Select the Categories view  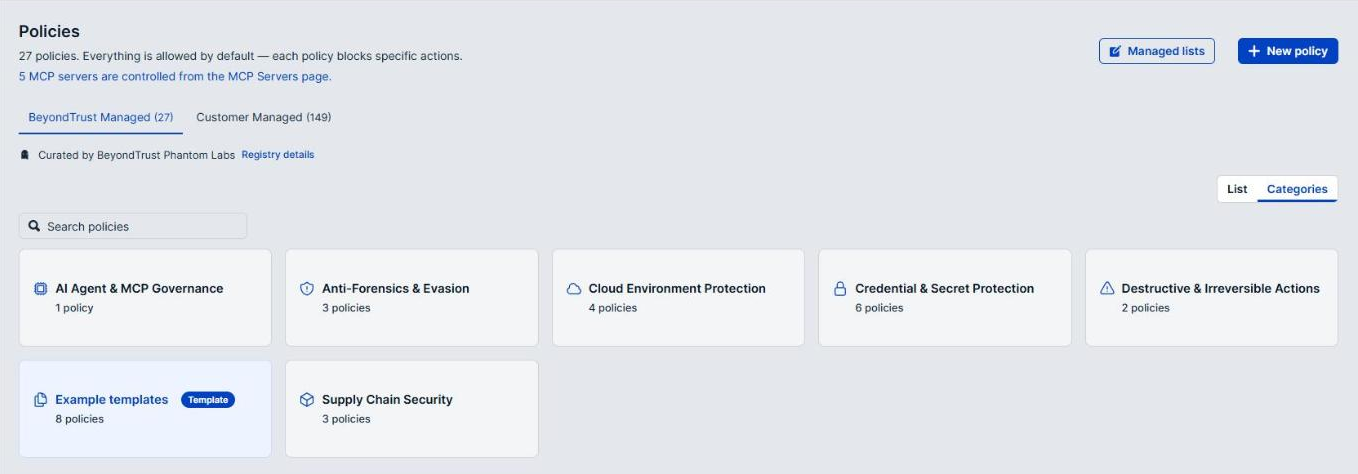[x=1297, y=189]
